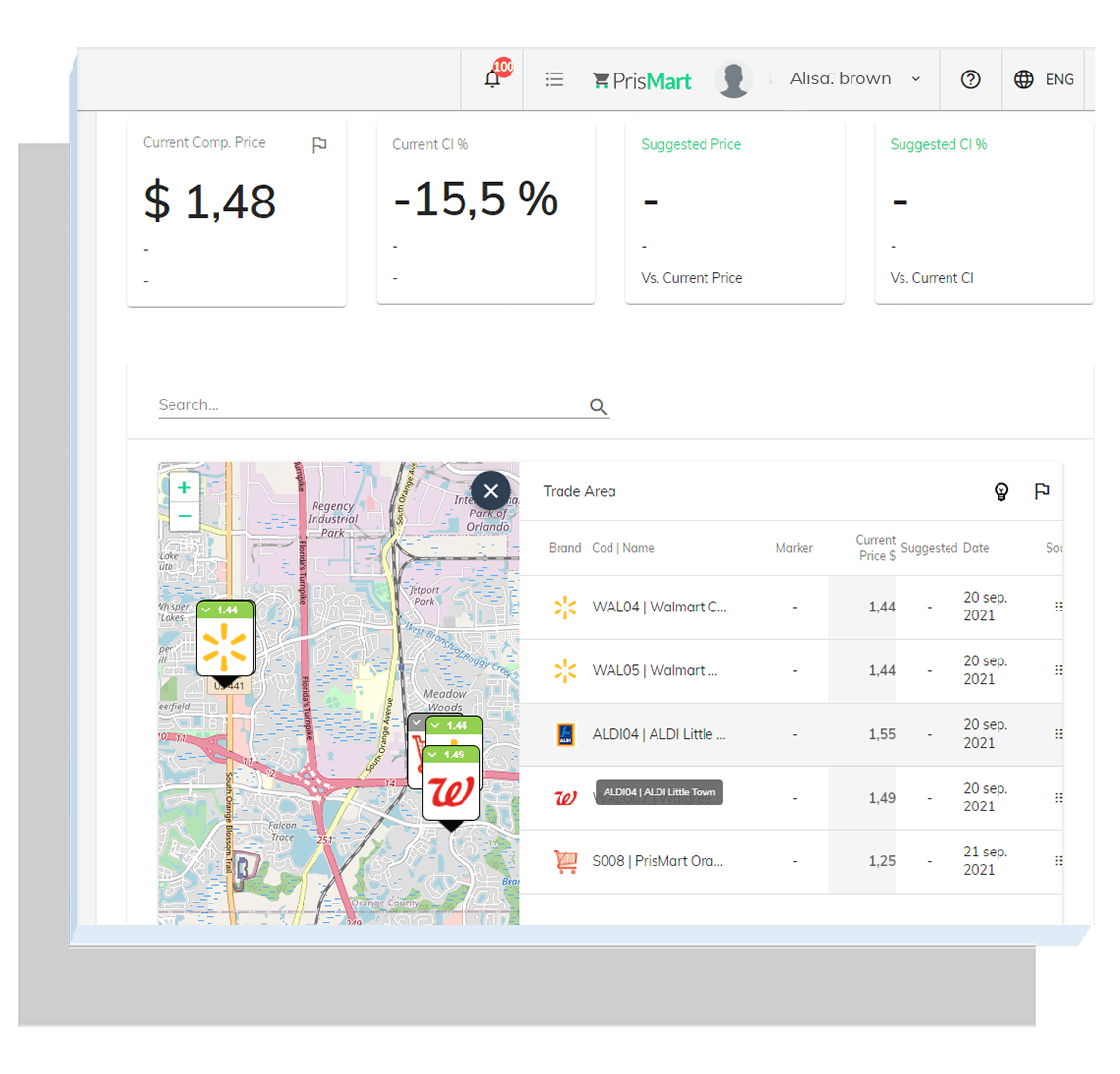Open the drag handle menu for S008 row
The width and height of the screenshot is (1120, 1074).
(x=1058, y=861)
